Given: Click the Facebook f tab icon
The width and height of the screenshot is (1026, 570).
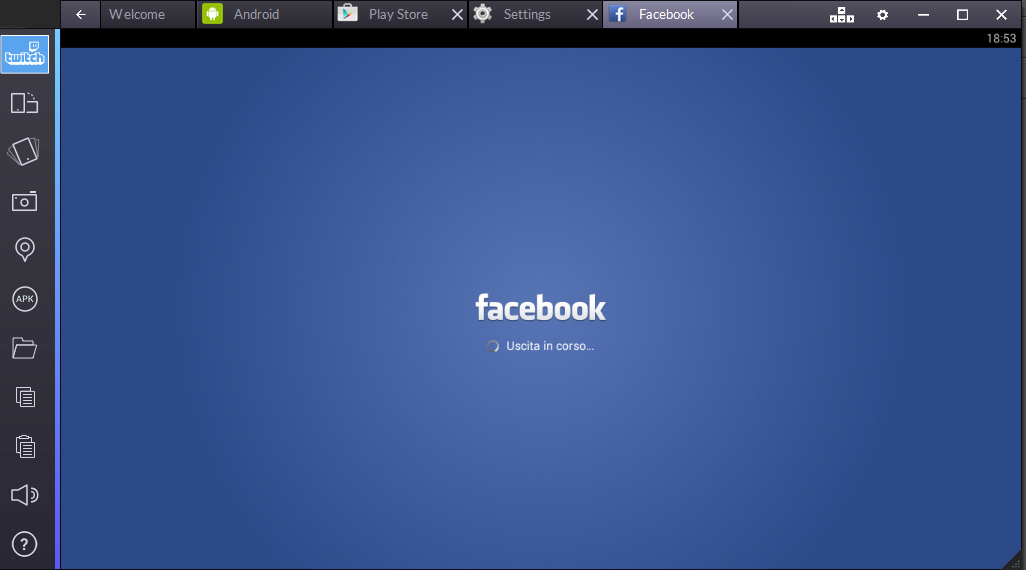Looking at the screenshot, I should [618, 14].
